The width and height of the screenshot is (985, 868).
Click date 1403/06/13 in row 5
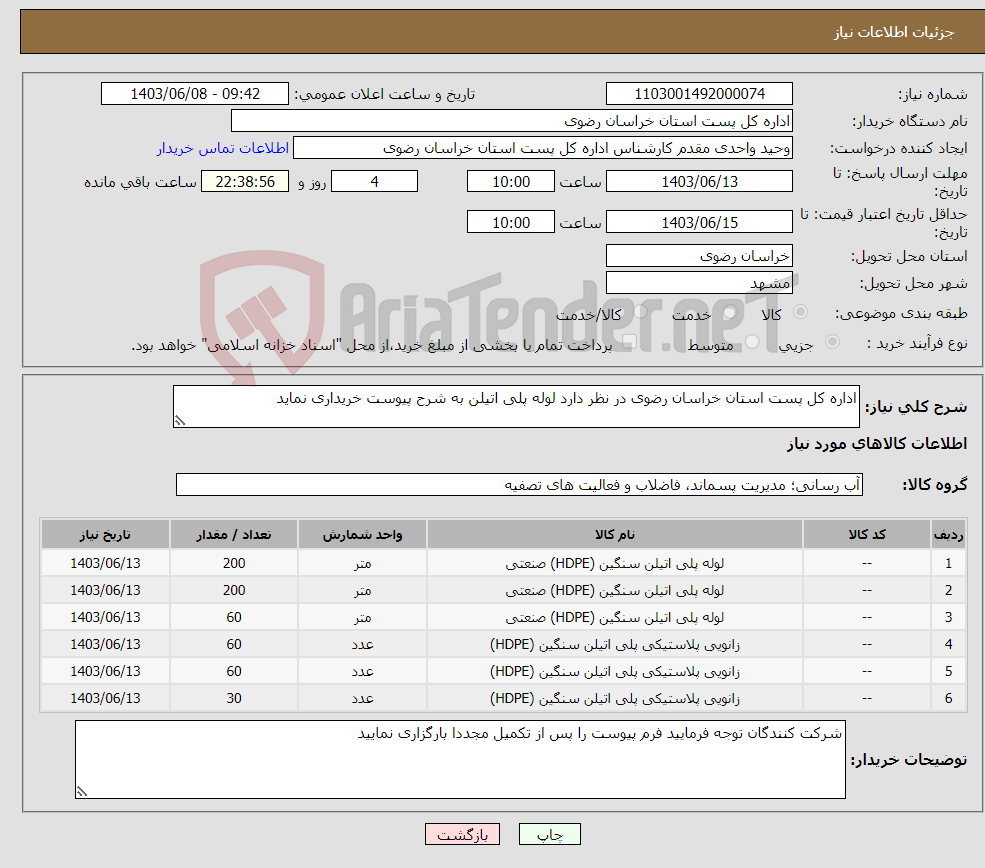[106, 671]
